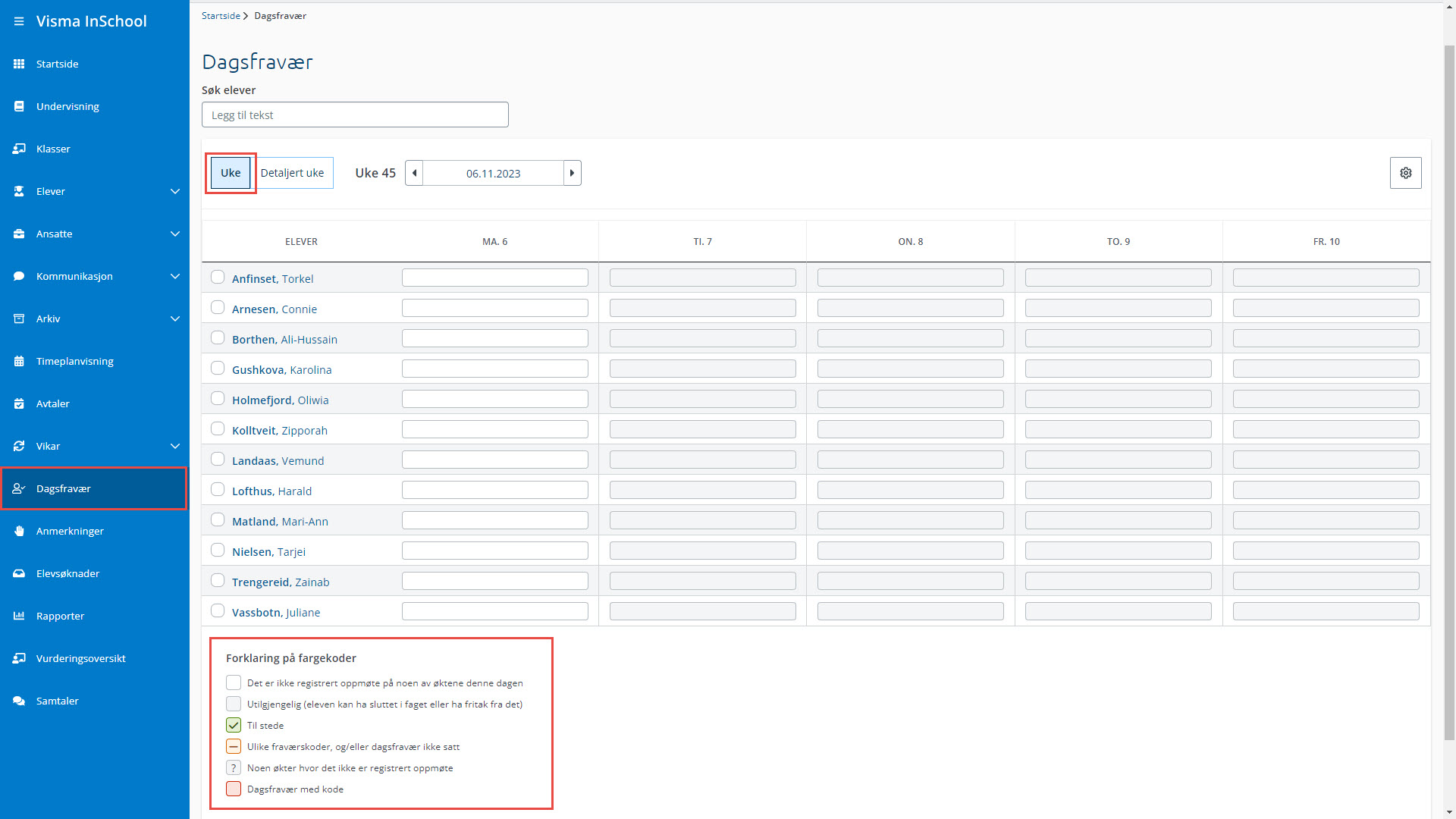Click the vertical page scrollbar
The width and height of the screenshot is (1456, 819).
pyautogui.click(x=1449, y=392)
